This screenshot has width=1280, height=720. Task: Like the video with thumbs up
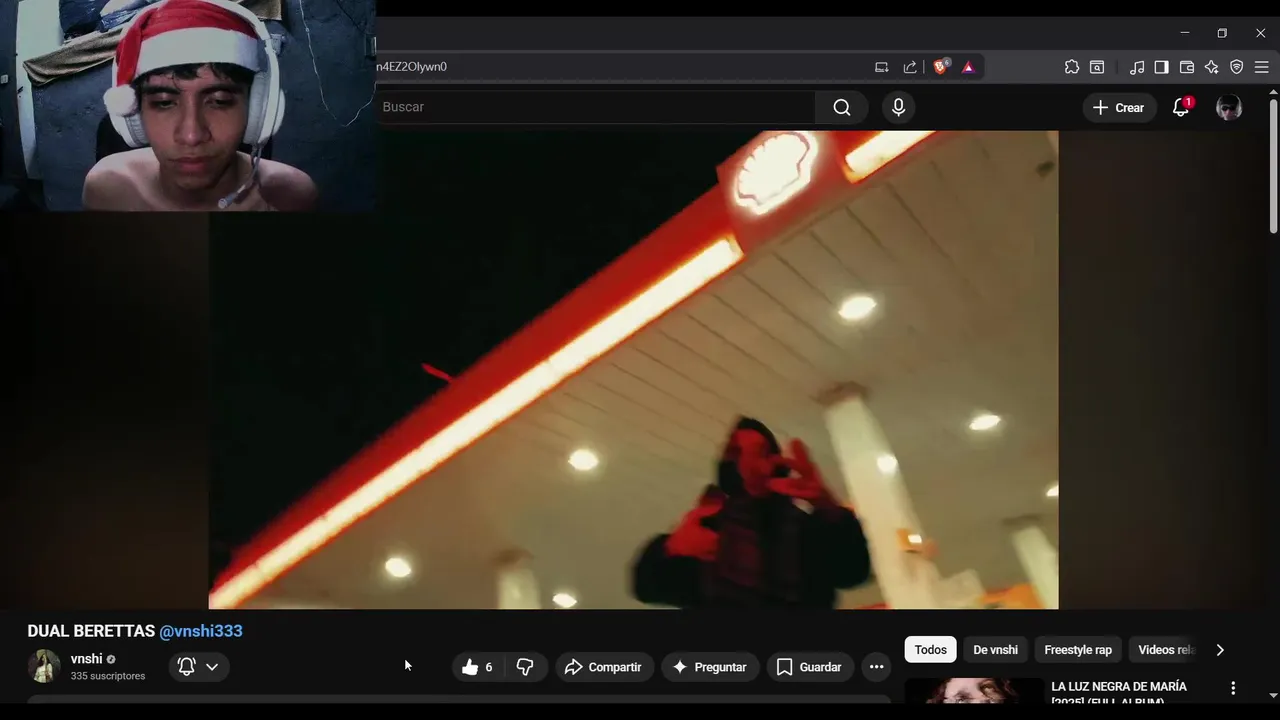(478, 667)
